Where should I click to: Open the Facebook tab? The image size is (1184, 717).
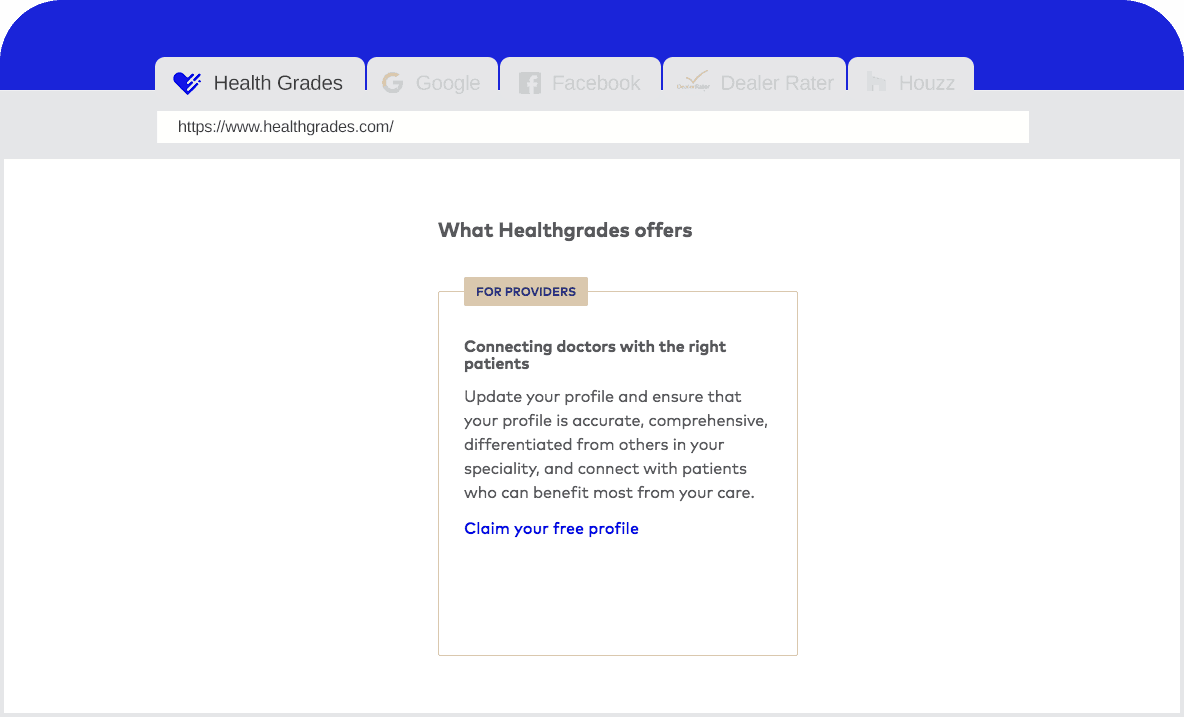[x=581, y=83]
